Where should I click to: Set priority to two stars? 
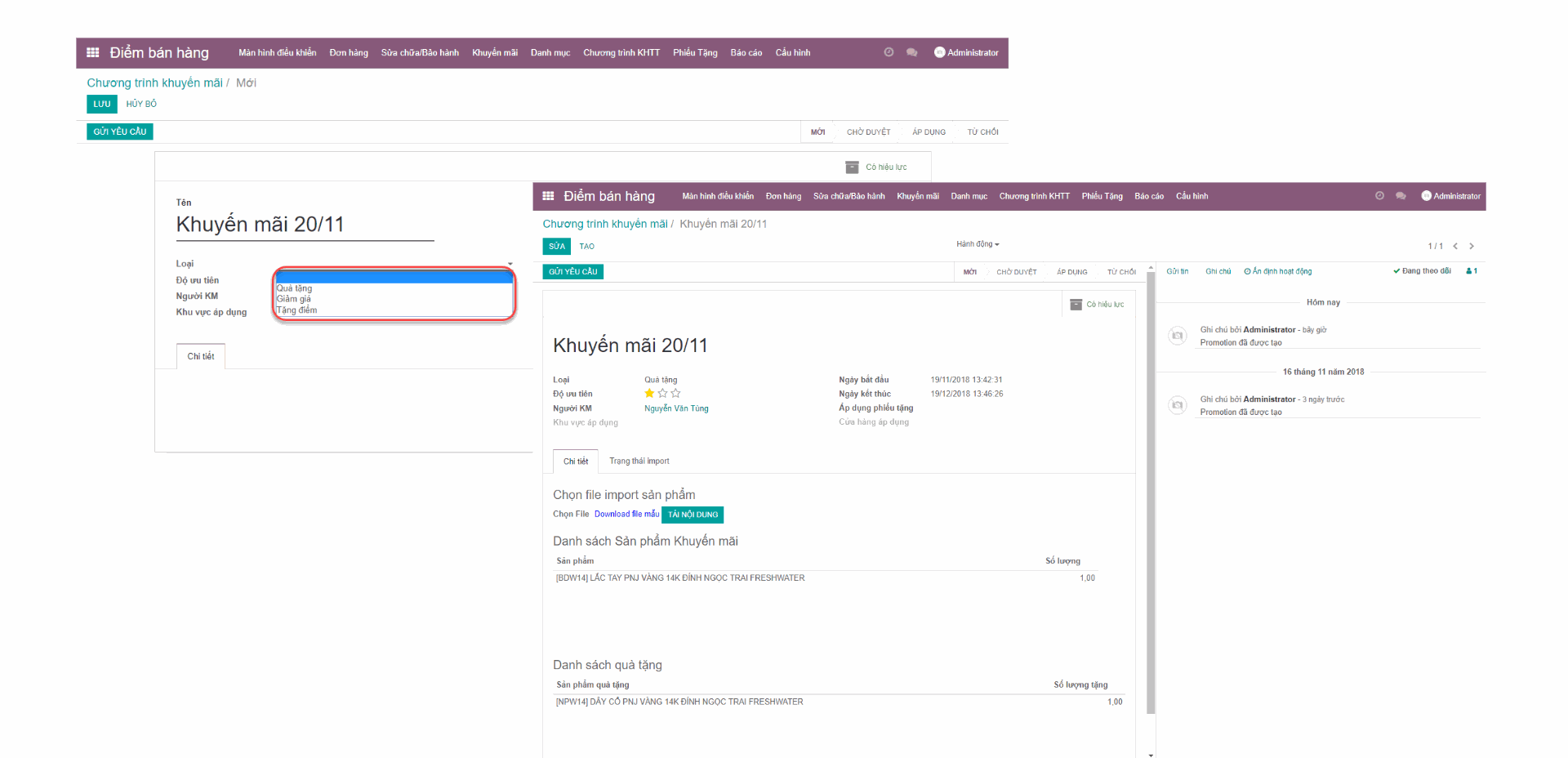tap(662, 393)
